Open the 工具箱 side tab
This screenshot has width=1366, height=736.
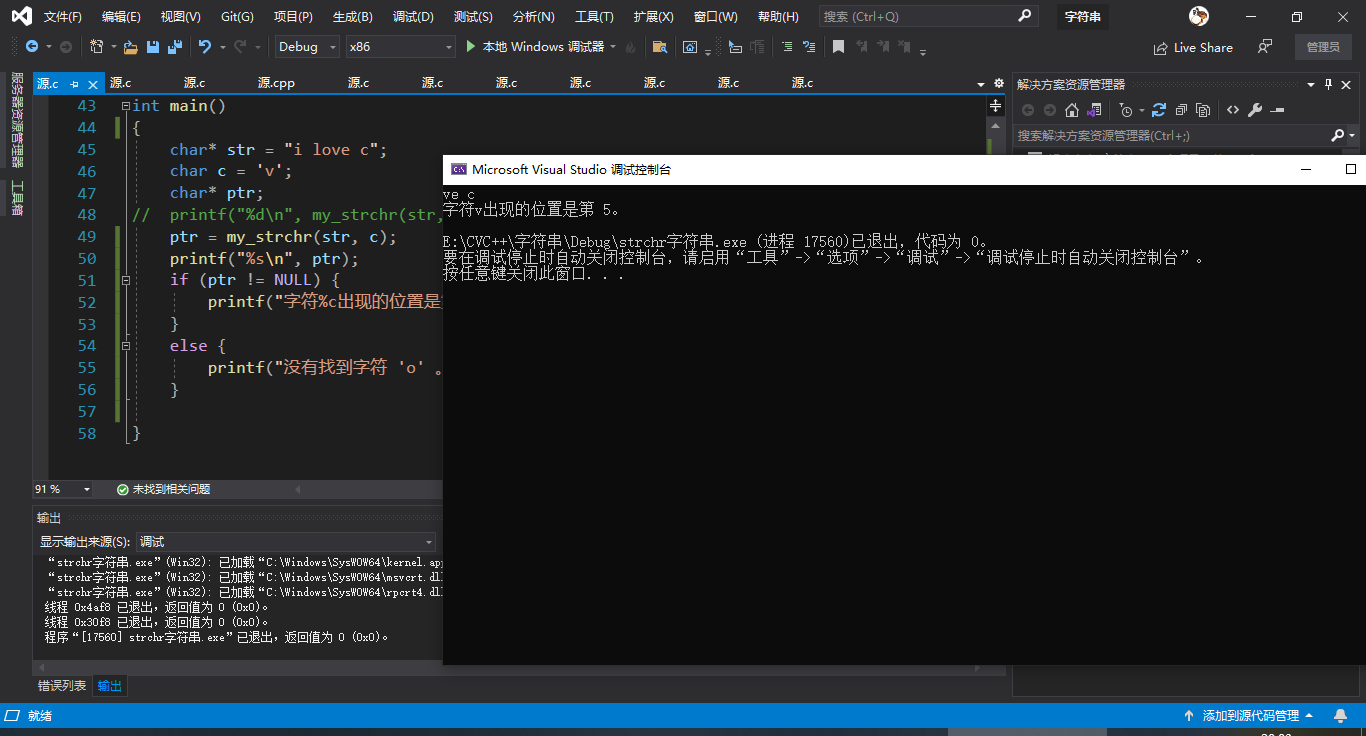(17, 198)
